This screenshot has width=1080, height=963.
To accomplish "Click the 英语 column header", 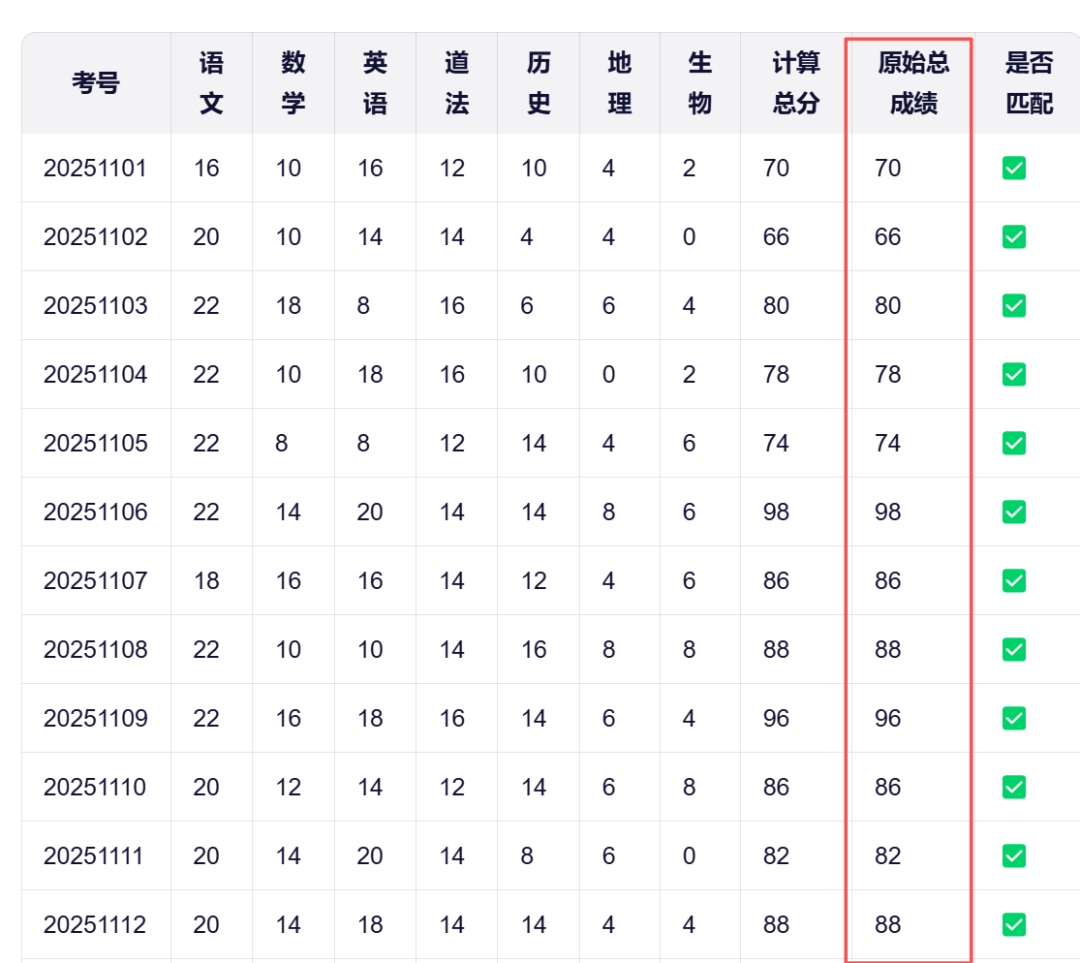I will coord(375,83).
